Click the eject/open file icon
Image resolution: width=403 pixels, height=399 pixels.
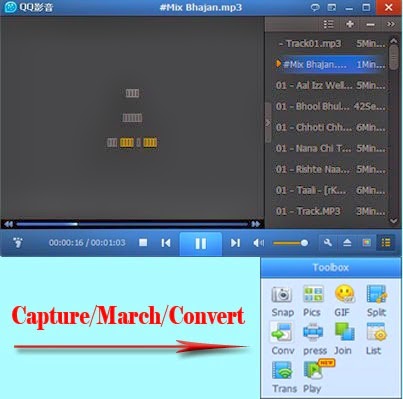point(347,243)
